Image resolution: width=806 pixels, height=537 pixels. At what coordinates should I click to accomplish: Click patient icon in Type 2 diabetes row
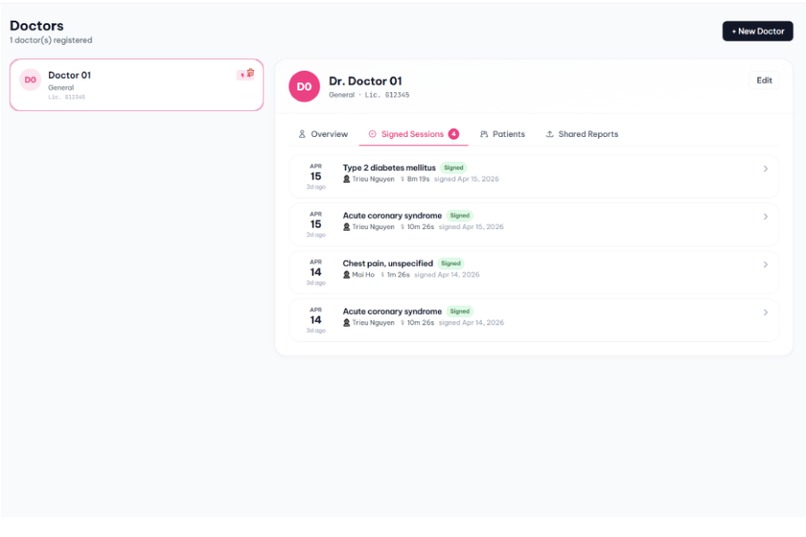[346, 179]
